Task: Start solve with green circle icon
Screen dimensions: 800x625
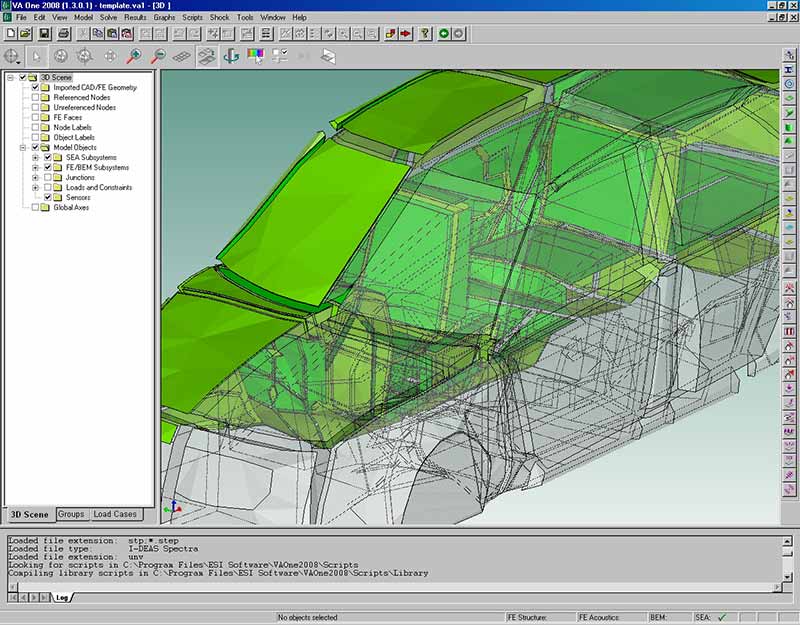Action: [x=444, y=34]
